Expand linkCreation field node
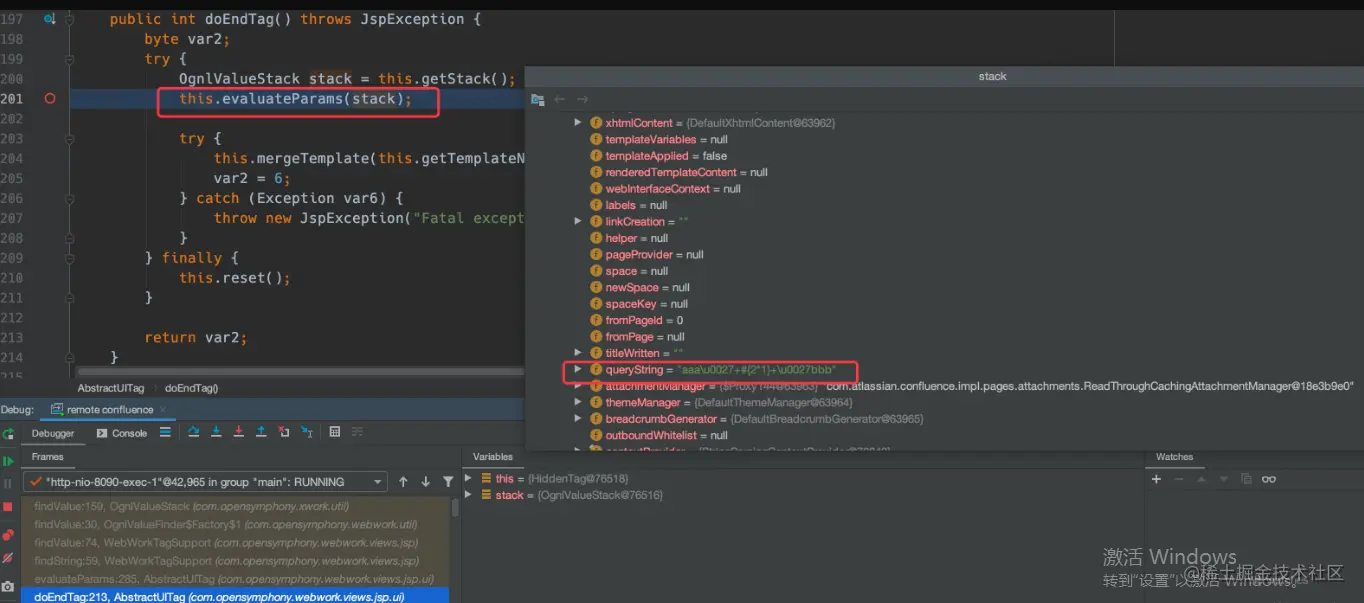1364x603 pixels. click(x=577, y=221)
